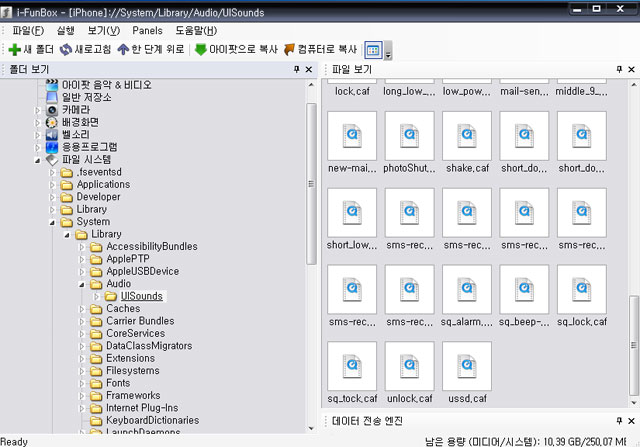Select the Carrier Bundles folder
Screen dimensions: 640x447
pos(140,321)
